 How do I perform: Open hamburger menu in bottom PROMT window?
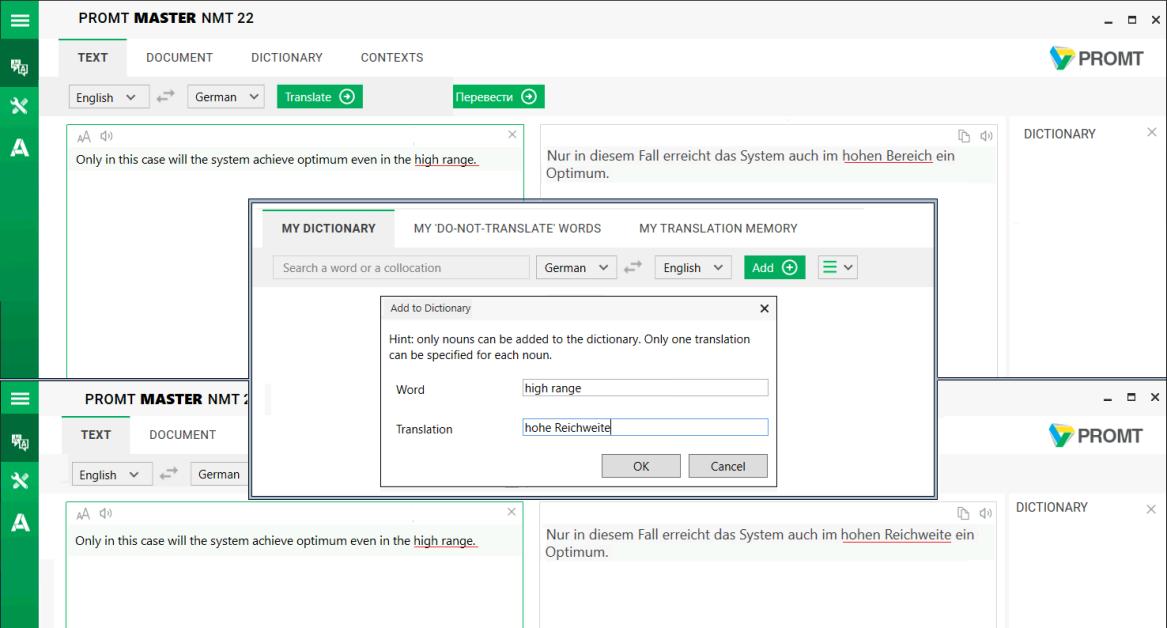click(x=19, y=399)
